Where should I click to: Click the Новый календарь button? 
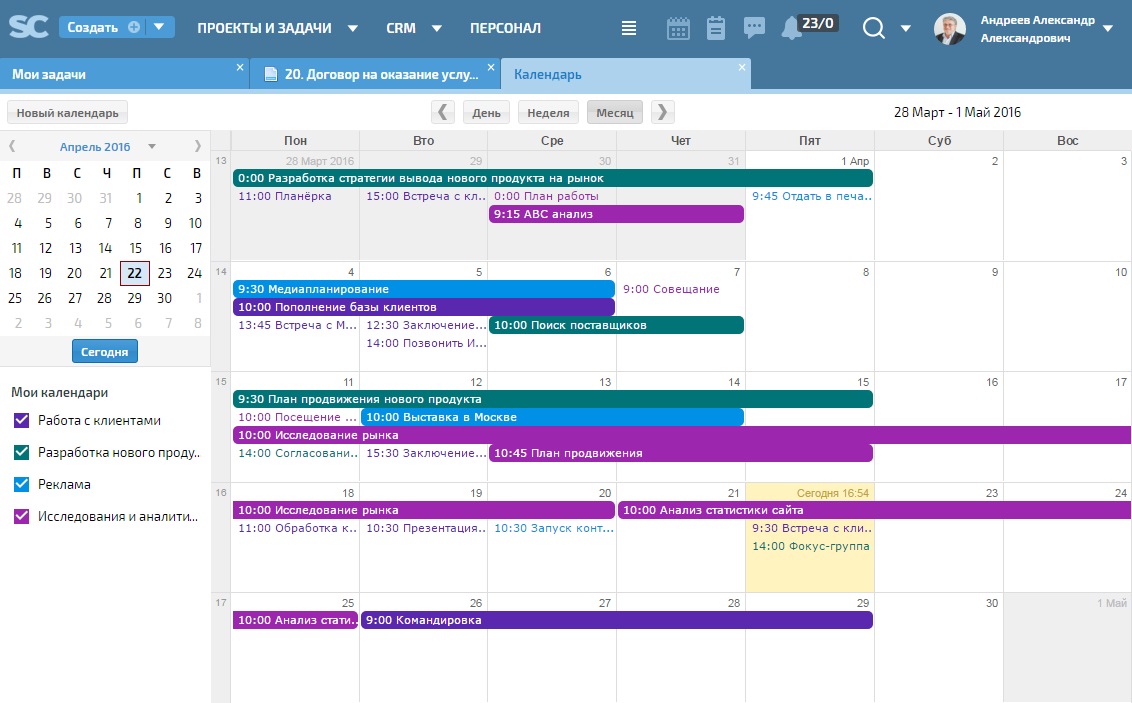pyautogui.click(x=68, y=113)
